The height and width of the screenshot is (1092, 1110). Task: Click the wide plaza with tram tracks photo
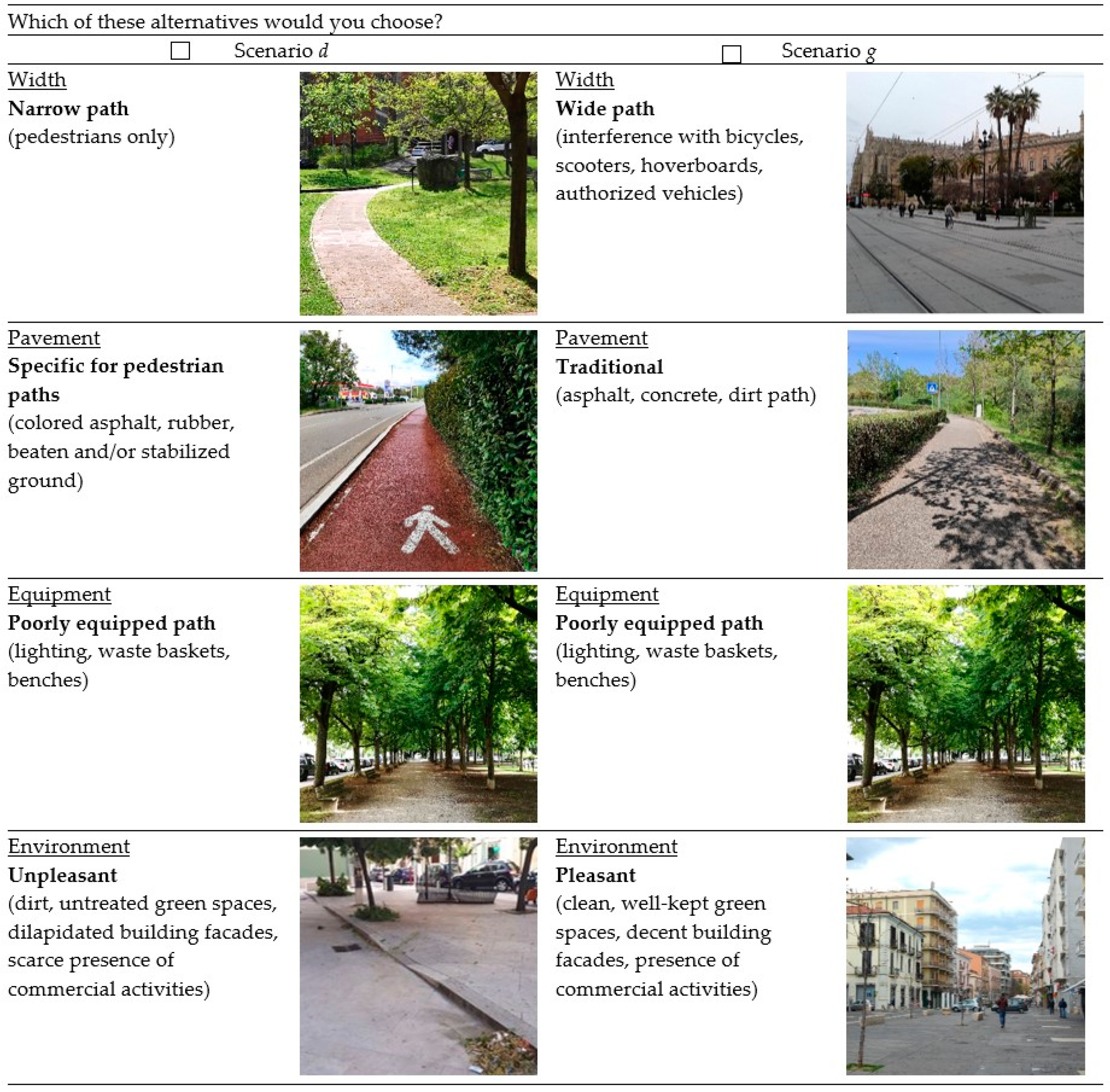(965, 192)
